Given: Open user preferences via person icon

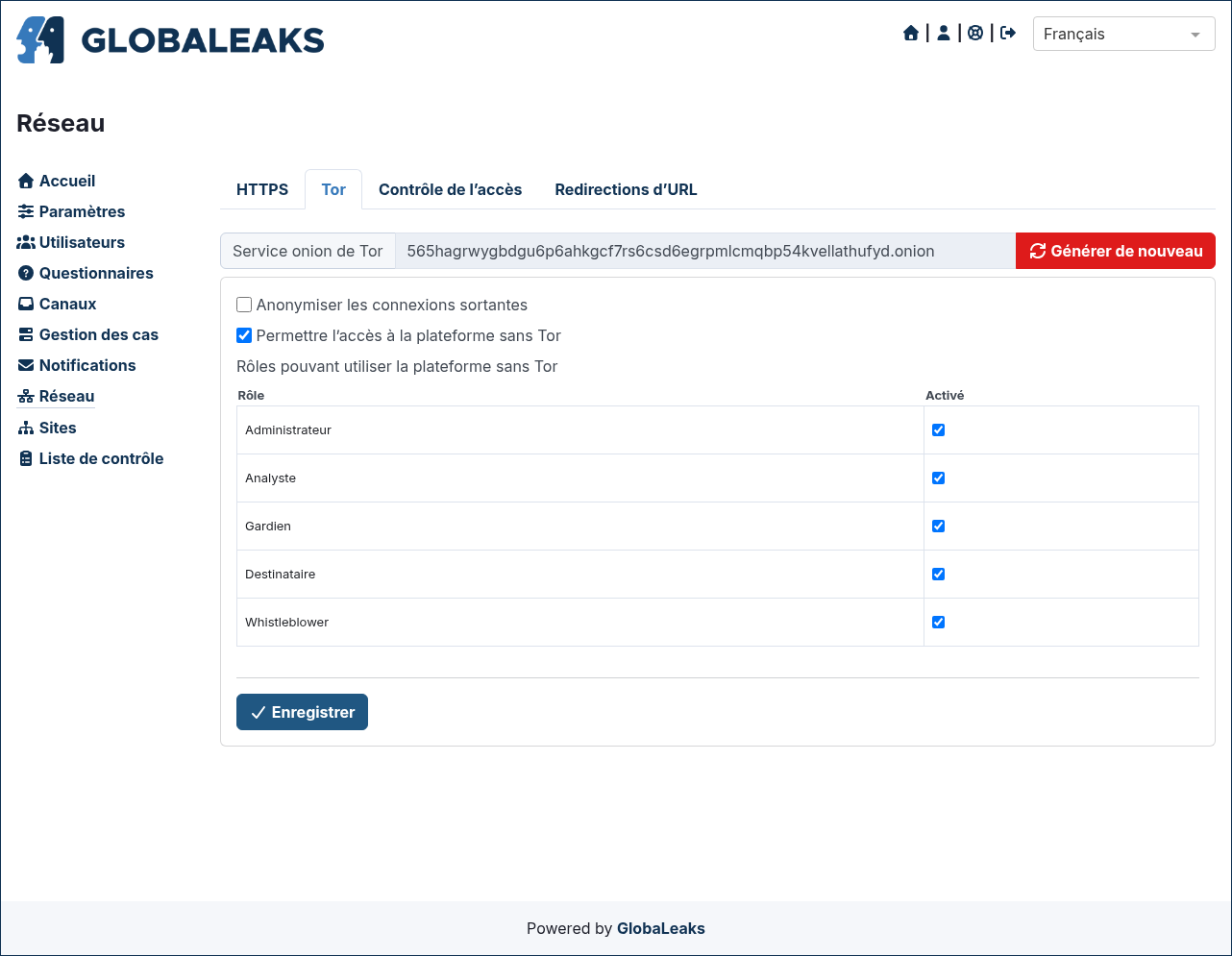Looking at the screenshot, I should [x=944, y=34].
